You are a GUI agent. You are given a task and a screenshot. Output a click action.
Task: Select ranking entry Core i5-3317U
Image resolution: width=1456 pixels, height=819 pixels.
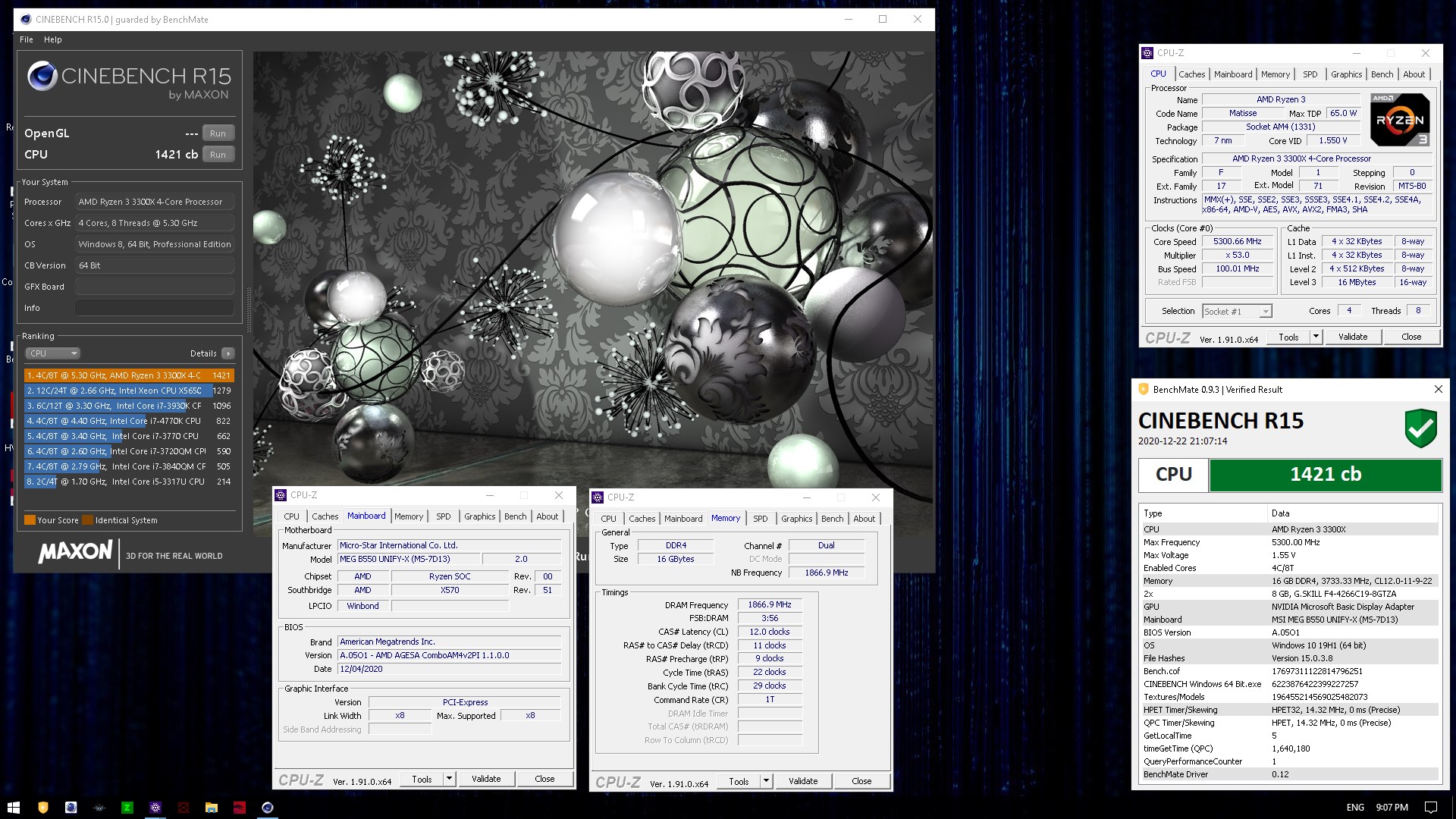coord(129,482)
